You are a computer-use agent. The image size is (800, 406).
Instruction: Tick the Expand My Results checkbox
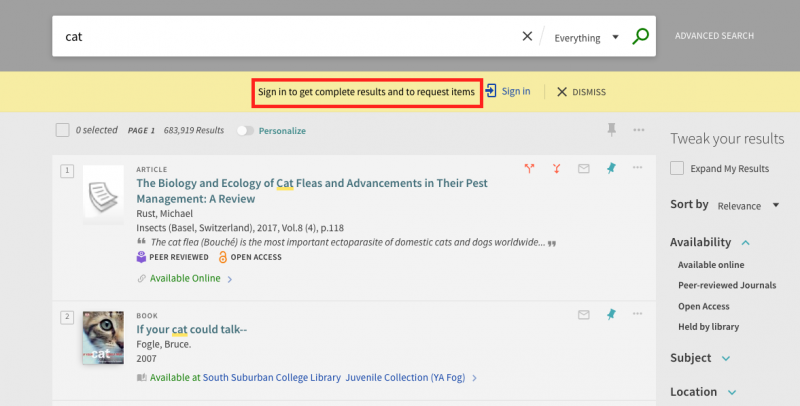(x=677, y=168)
